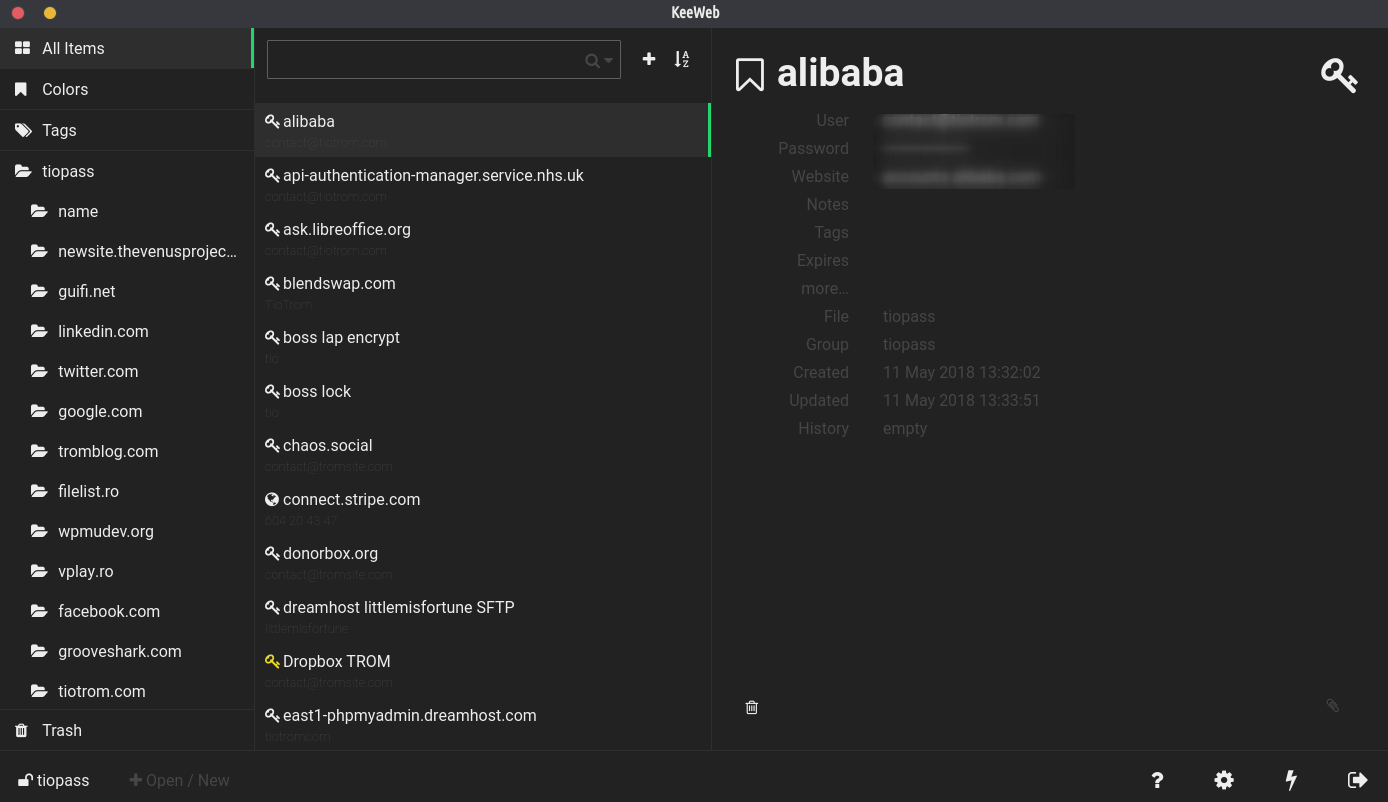
Task: Open the name group folder
Action: [127, 211]
